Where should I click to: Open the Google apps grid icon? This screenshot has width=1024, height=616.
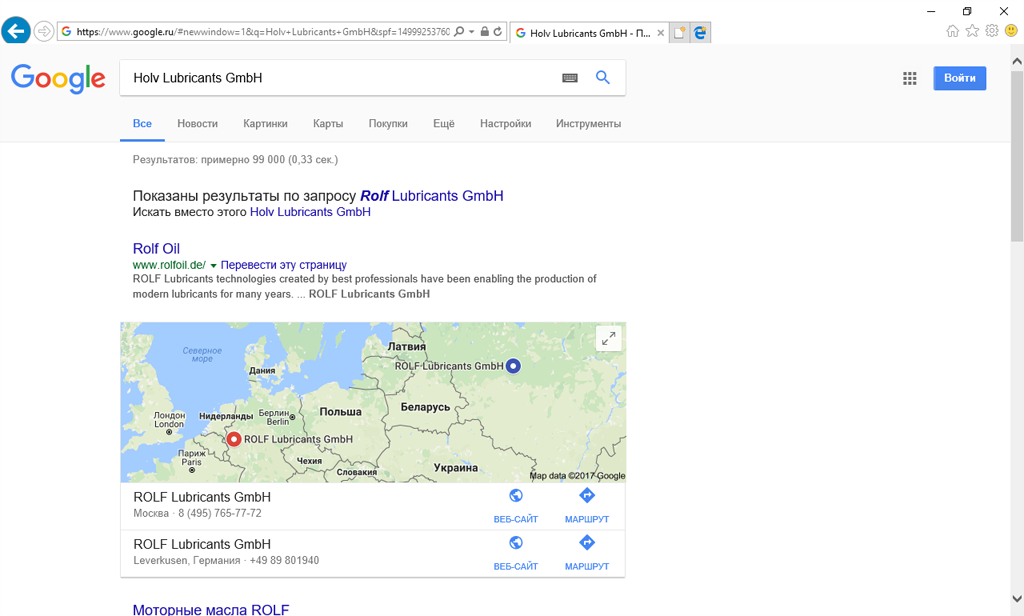[x=910, y=78]
